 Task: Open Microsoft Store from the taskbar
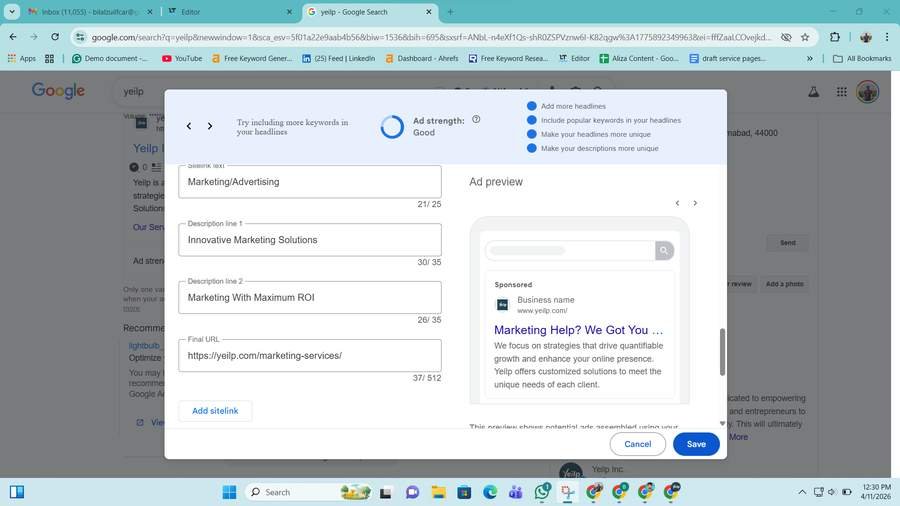[464, 492]
